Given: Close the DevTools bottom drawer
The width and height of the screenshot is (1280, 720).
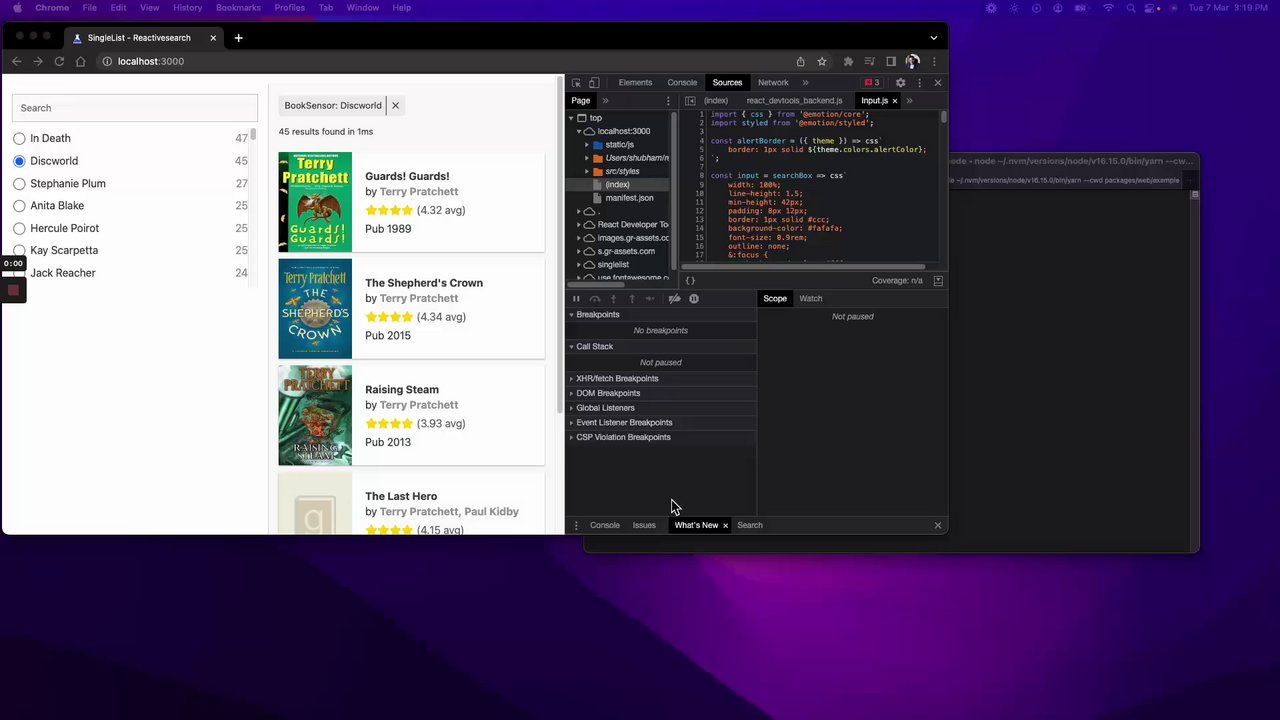Looking at the screenshot, I should coord(938,525).
